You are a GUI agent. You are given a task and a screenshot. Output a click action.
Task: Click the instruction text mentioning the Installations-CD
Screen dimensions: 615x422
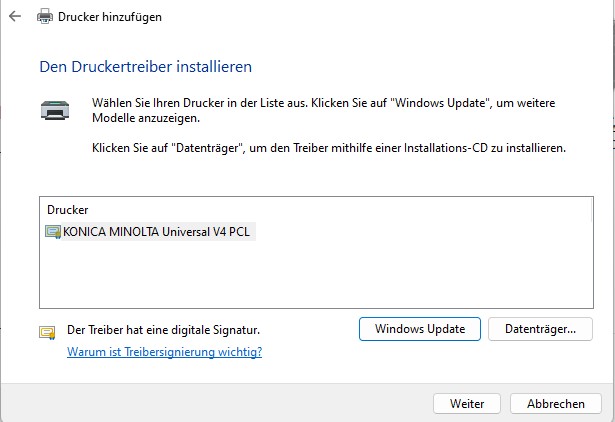329,148
